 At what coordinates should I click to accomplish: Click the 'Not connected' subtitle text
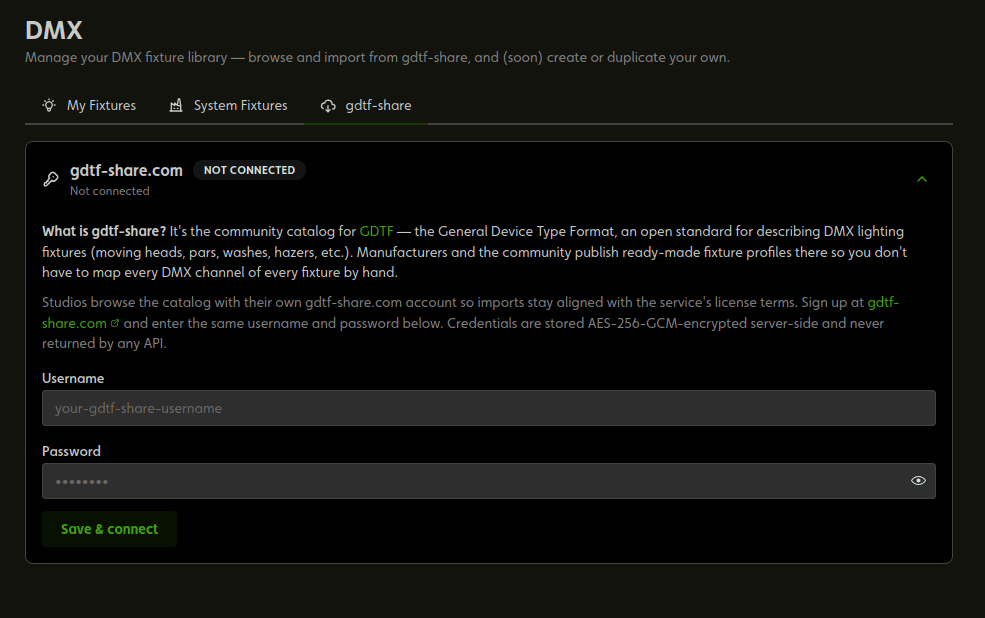tap(110, 191)
